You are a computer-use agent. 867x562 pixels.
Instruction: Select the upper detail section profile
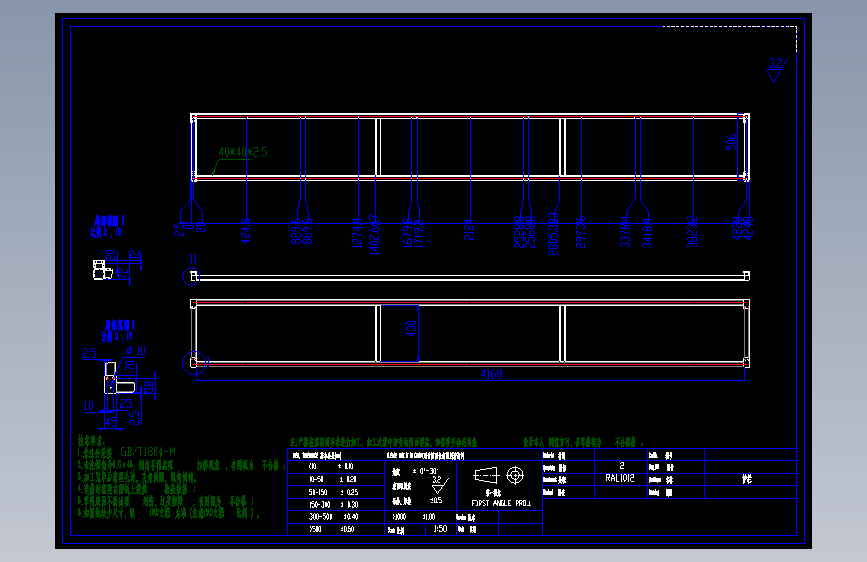pos(103,270)
